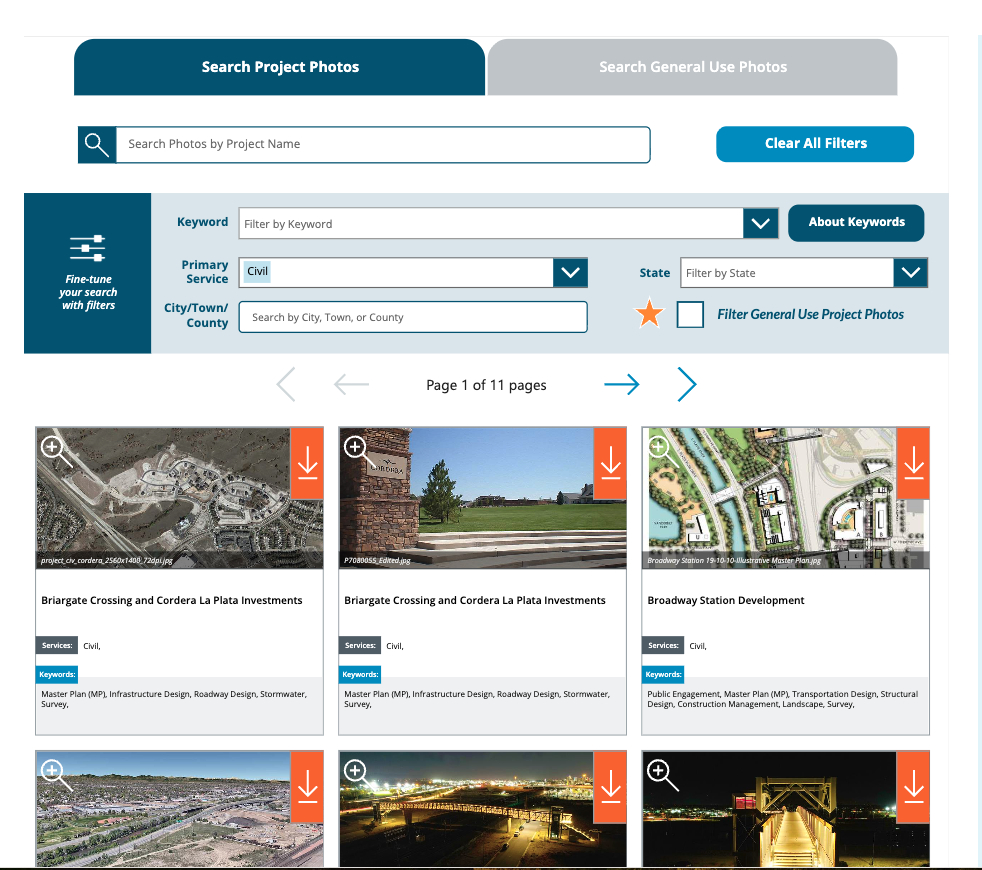This screenshot has width=982, height=870.
Task: Zoom into the Cordera aerial project photo
Action: coord(56,452)
